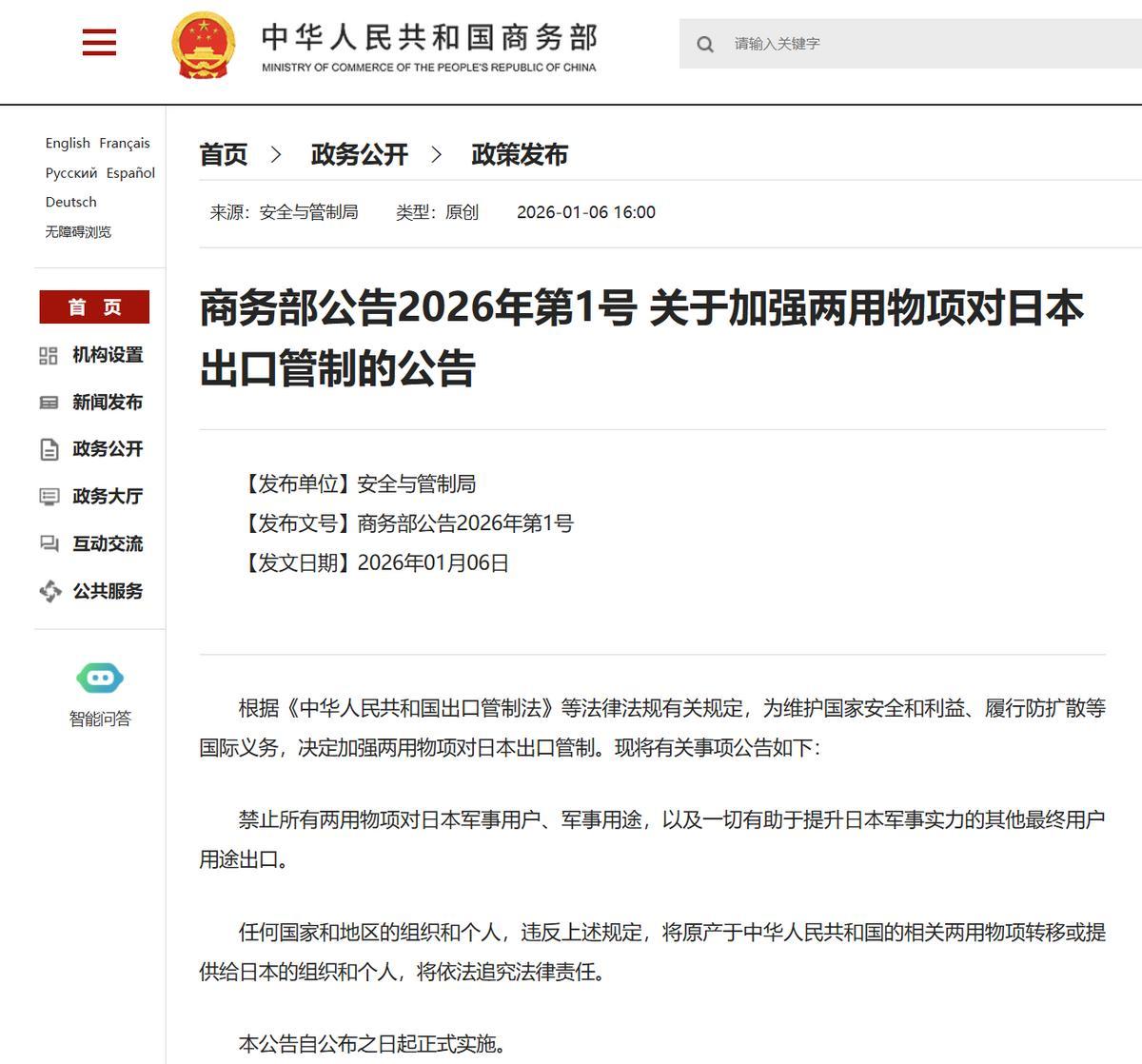1142x1064 pixels.
Task: Select the 互动交流 chat bubble icon
Action: (x=49, y=544)
